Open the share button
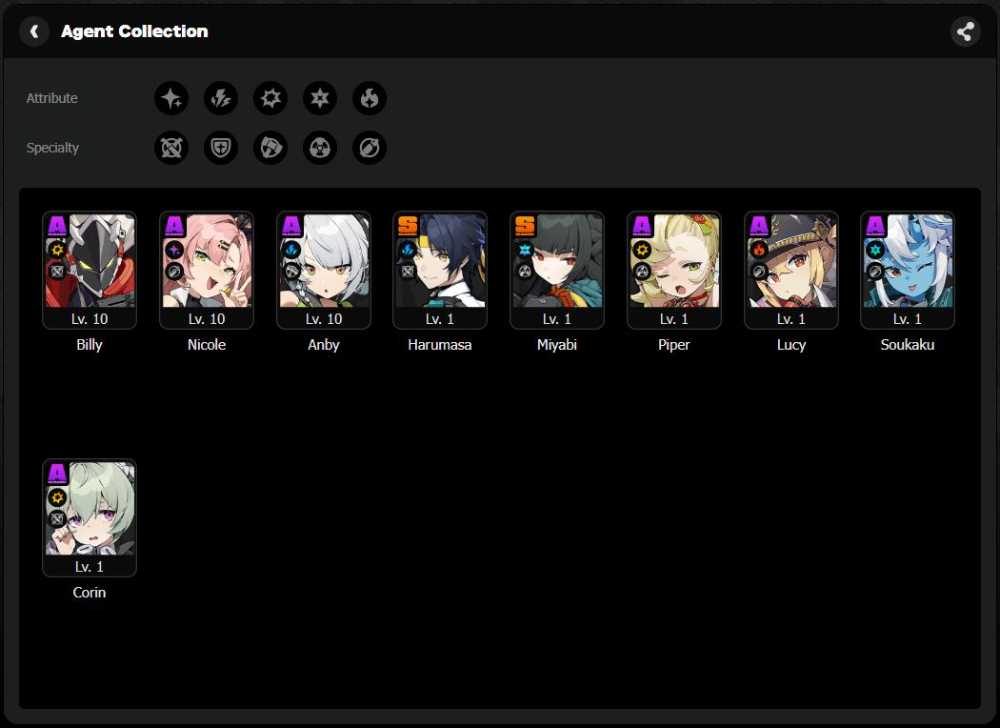Viewport: 1000px width, 728px height. tap(965, 31)
